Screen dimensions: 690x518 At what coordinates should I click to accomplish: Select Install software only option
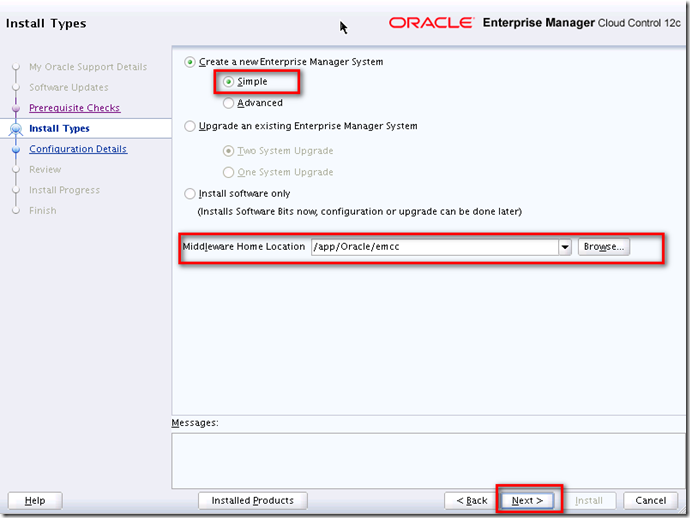tap(190, 194)
